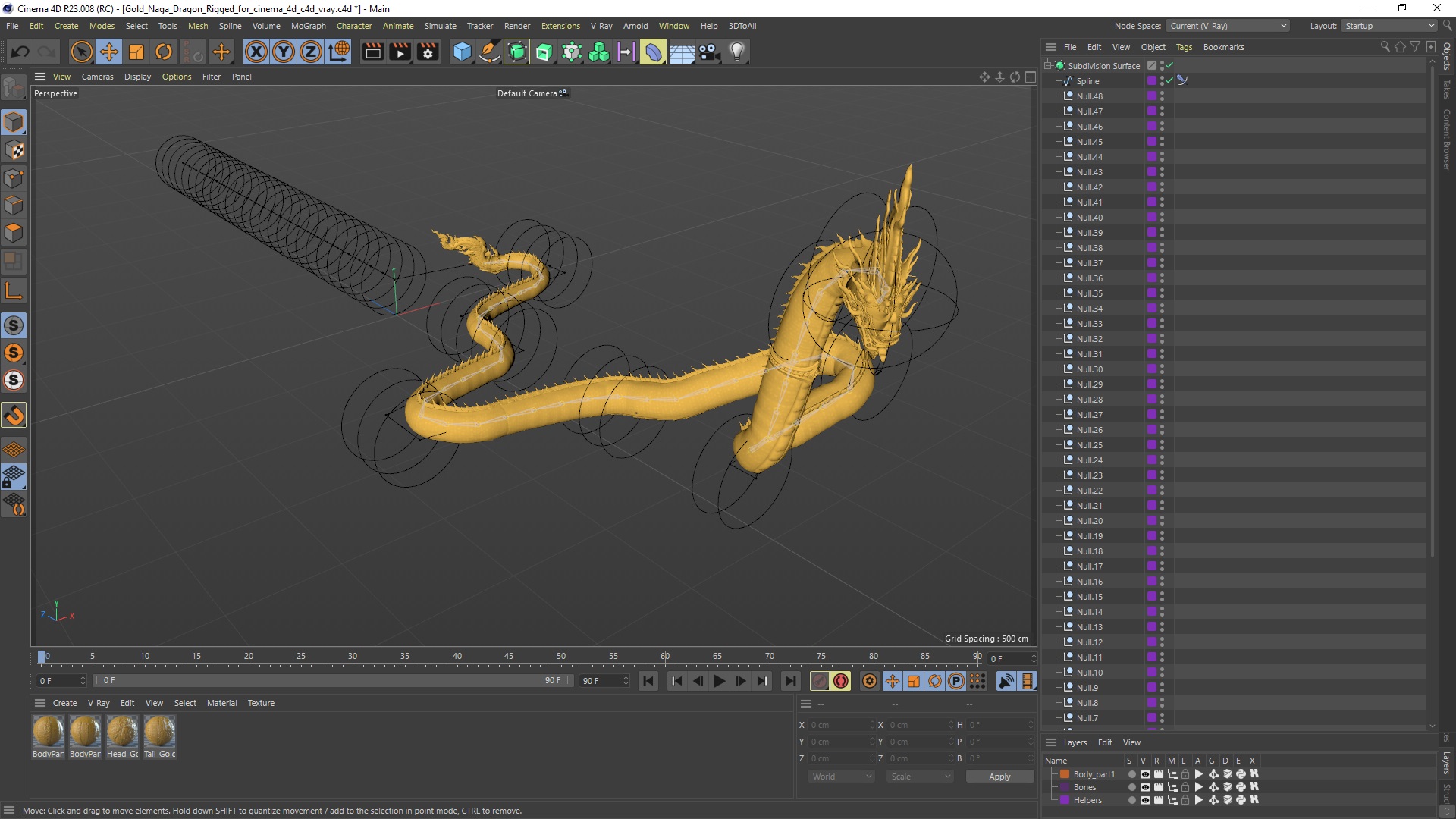Click Texture in material manager
1456x819 pixels.
click(x=261, y=703)
